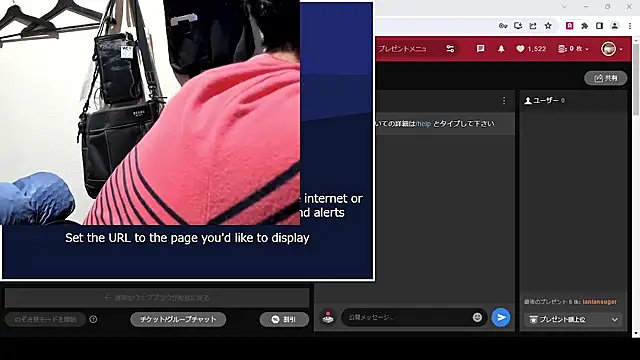
Task: Expand the プレゼント額上位 dropdown
Action: click(573, 320)
